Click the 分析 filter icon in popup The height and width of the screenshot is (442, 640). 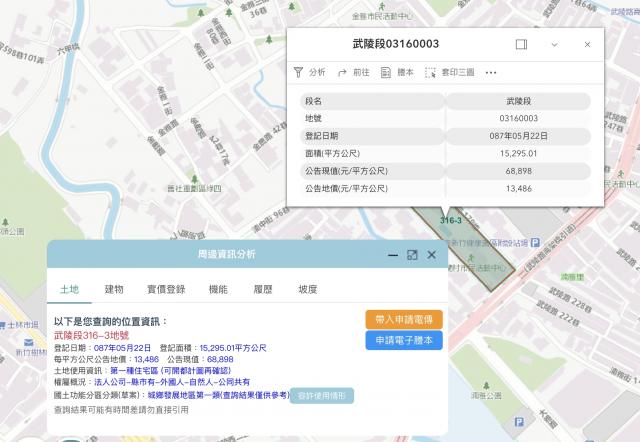click(298, 72)
